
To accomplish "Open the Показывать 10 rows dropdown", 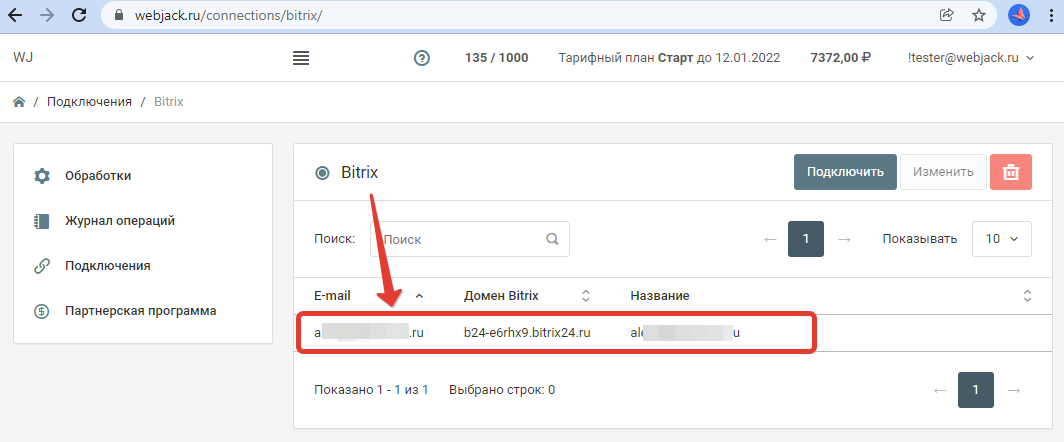I will (1002, 239).
